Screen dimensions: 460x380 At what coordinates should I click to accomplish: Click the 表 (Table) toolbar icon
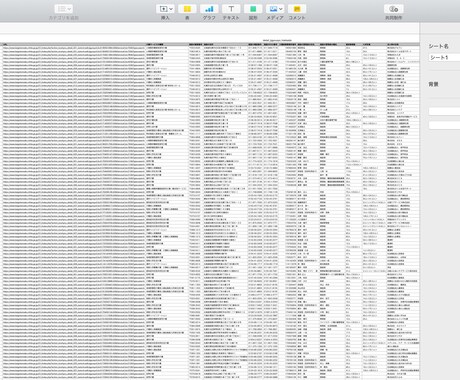(187, 9)
